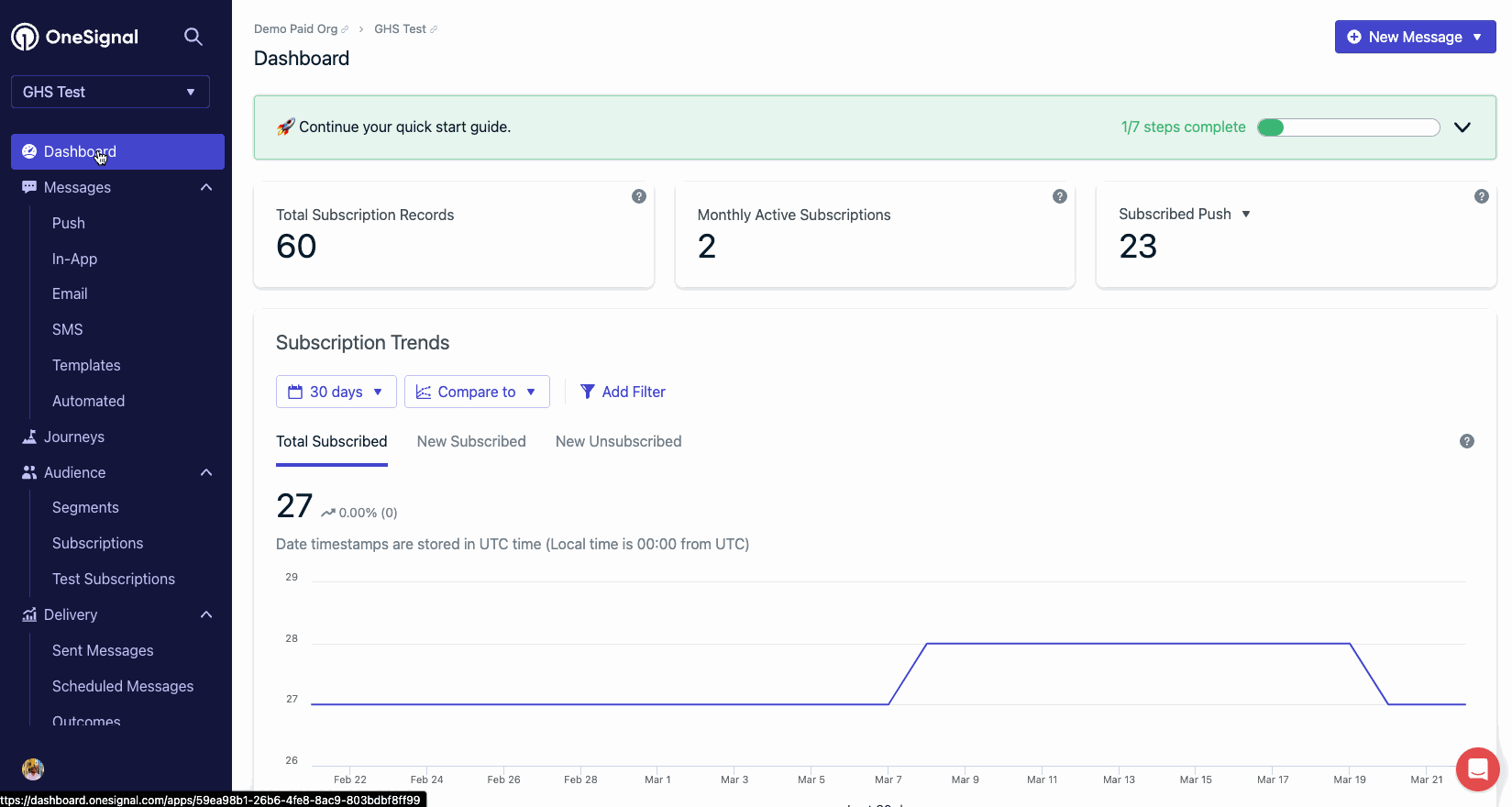Click the quick start progress bar
The image size is (1512, 807).
1348,127
